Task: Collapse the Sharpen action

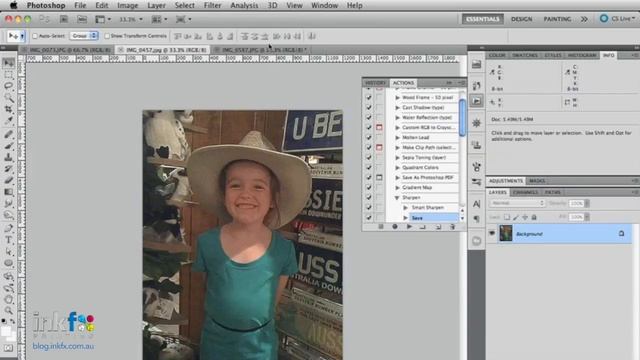Action: [x=397, y=198]
